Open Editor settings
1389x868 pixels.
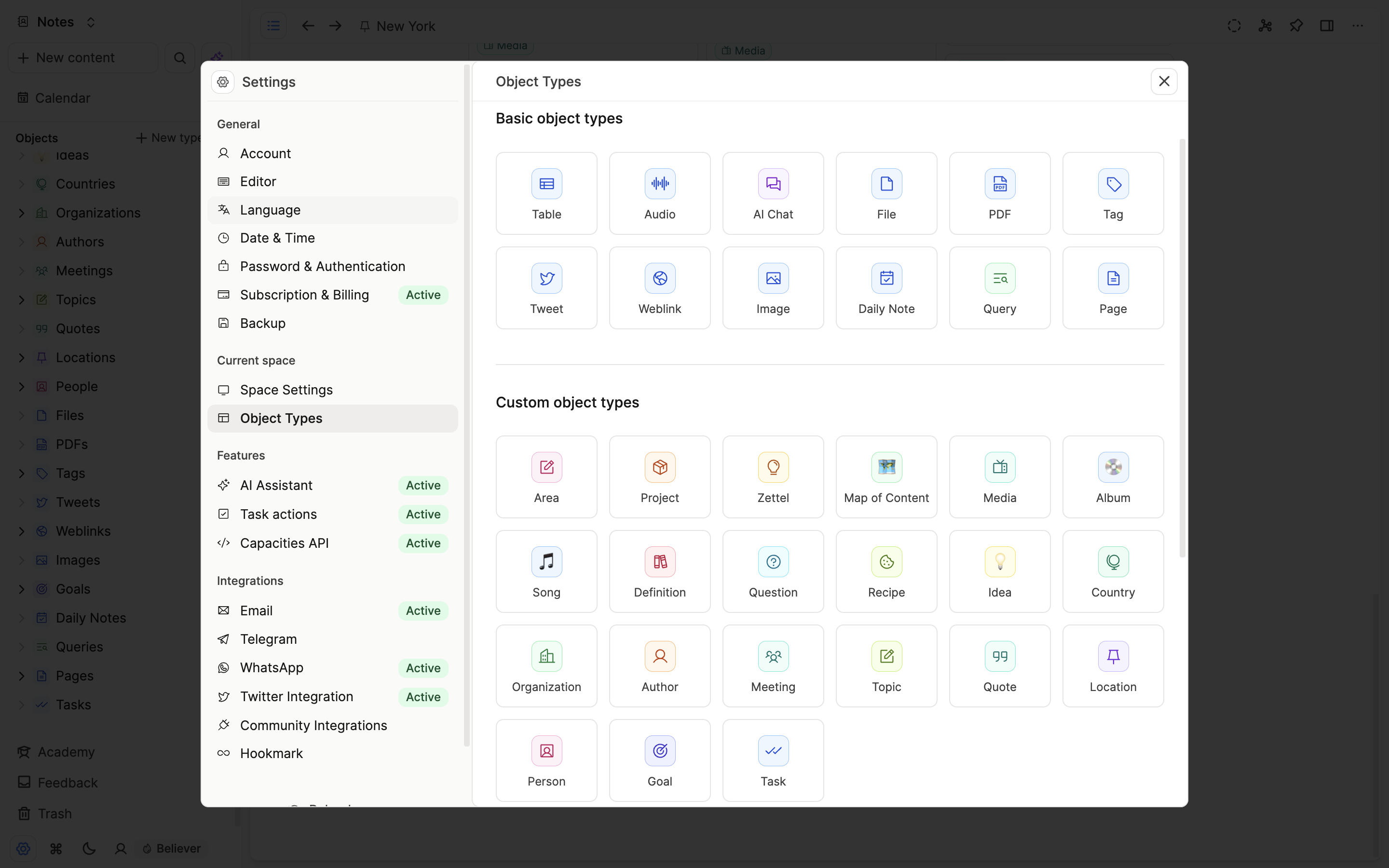[332, 181]
